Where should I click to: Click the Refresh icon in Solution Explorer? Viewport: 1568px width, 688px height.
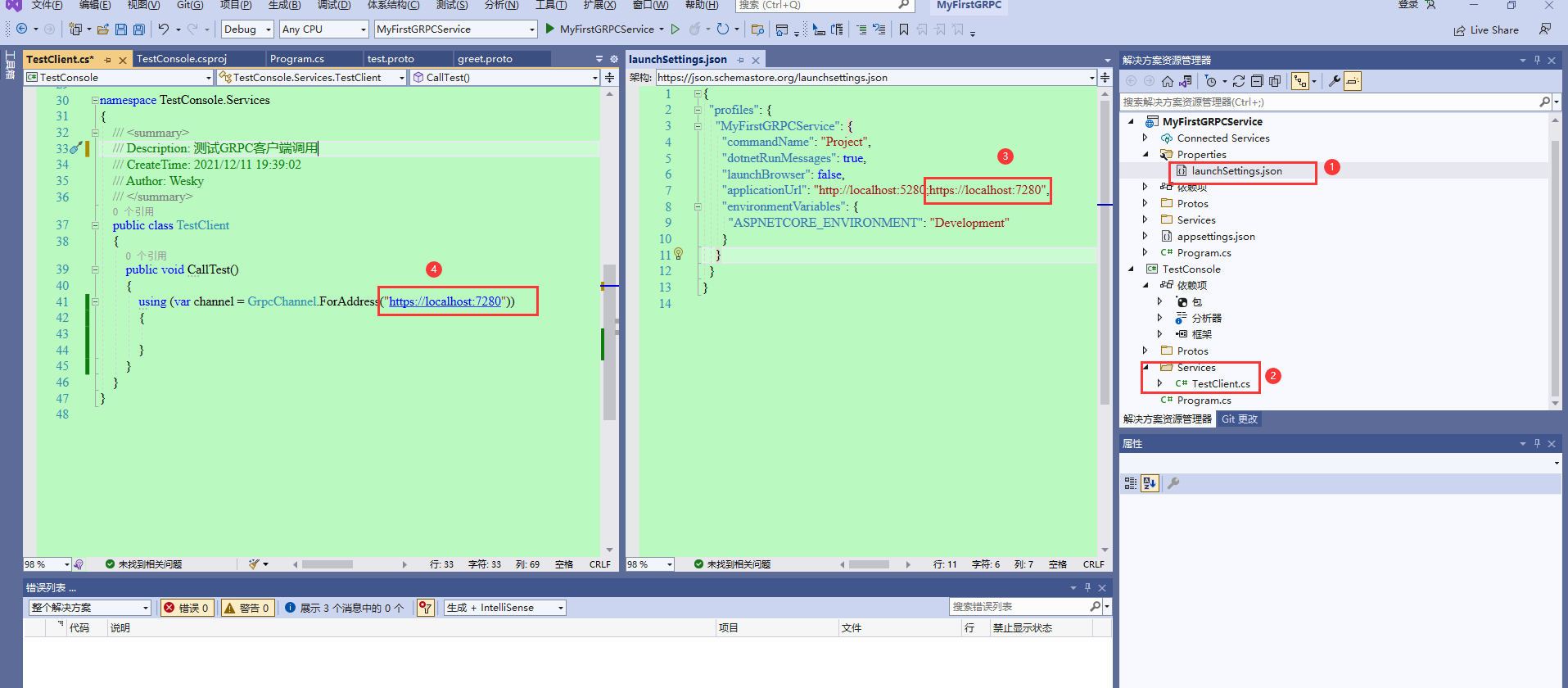1239,81
